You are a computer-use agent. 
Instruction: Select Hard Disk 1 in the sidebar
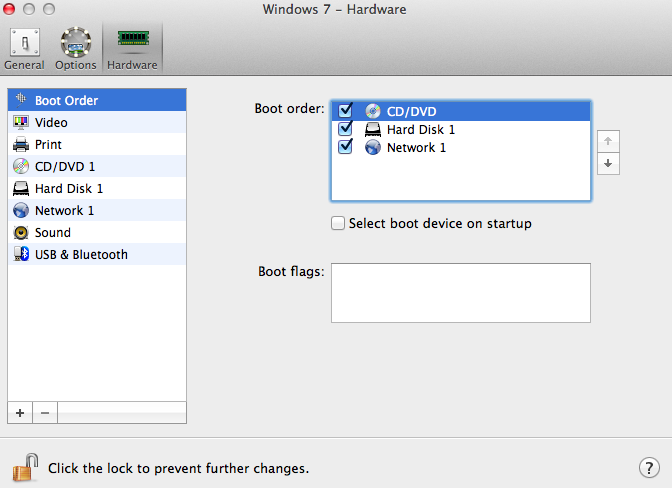point(97,189)
